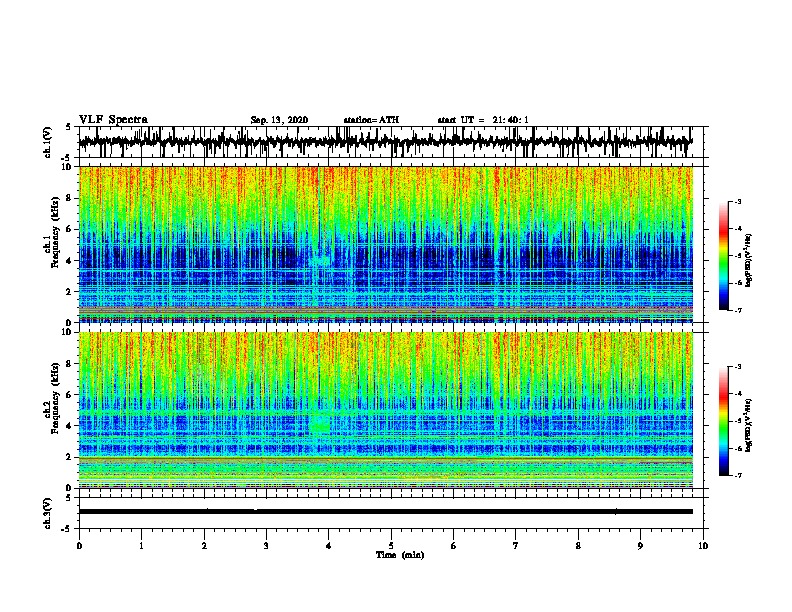Screen dimensions: 792x612
Task: Click the '4' tick on time axis
Action: click(329, 546)
